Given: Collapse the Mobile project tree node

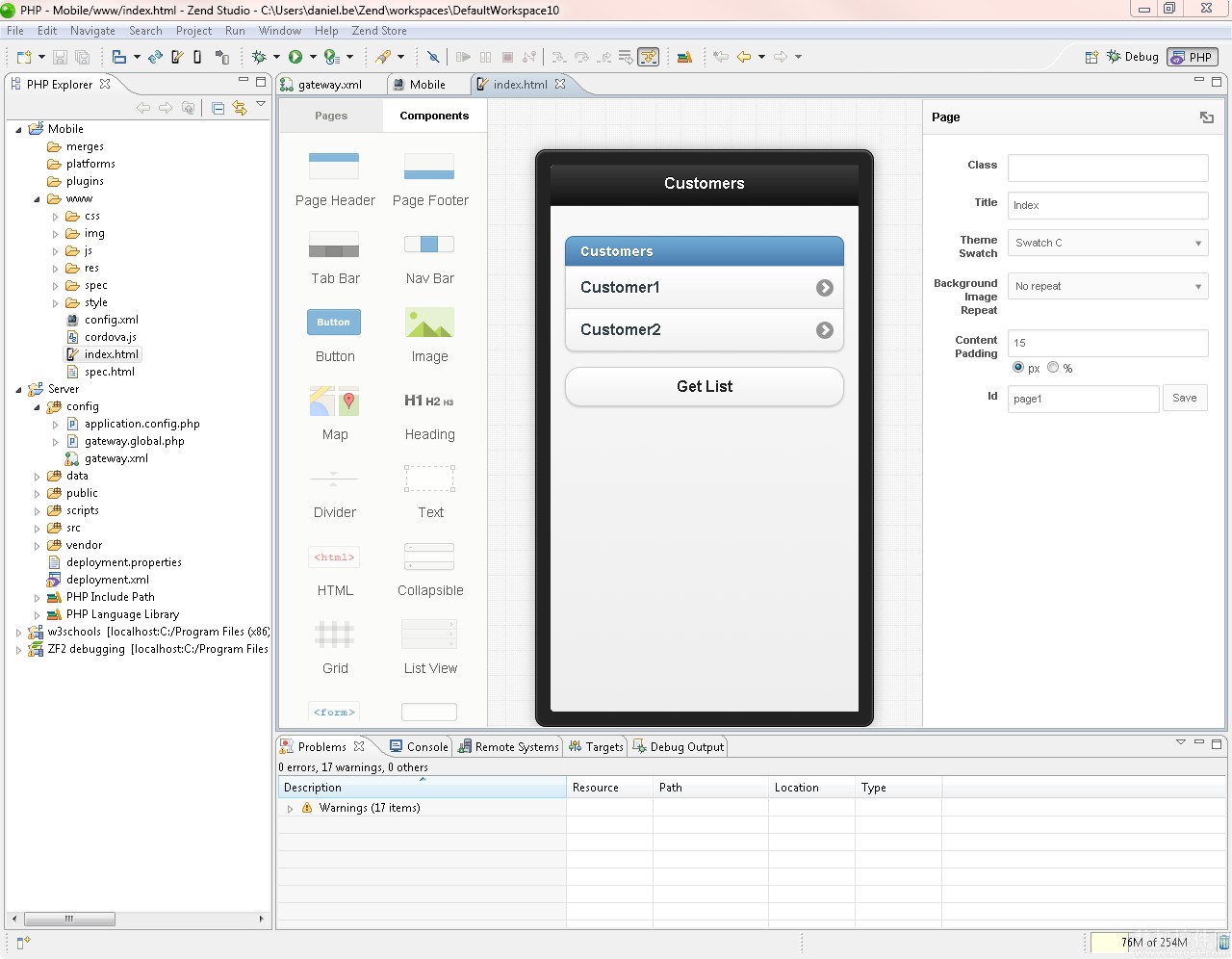Looking at the screenshot, I should 18,129.
